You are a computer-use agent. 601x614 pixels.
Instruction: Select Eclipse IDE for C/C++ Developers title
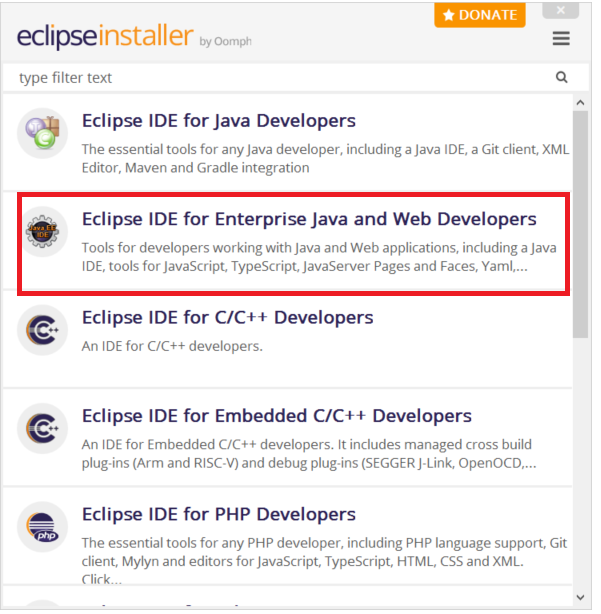[x=227, y=317]
